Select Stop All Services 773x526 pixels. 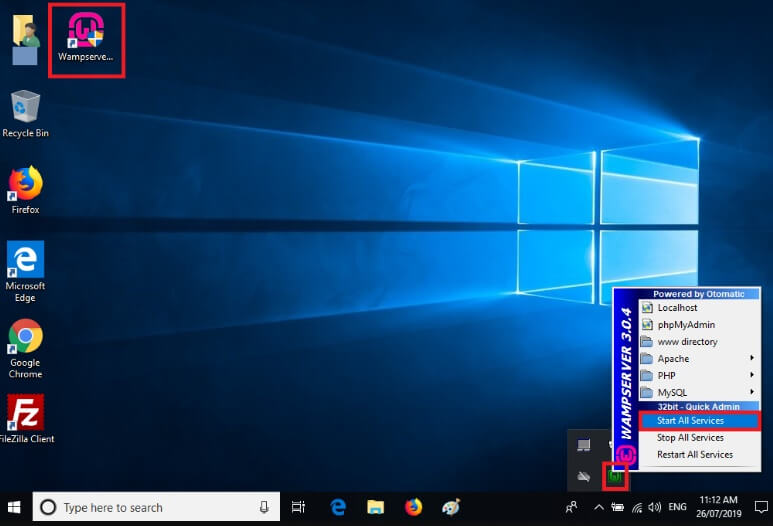click(700, 438)
